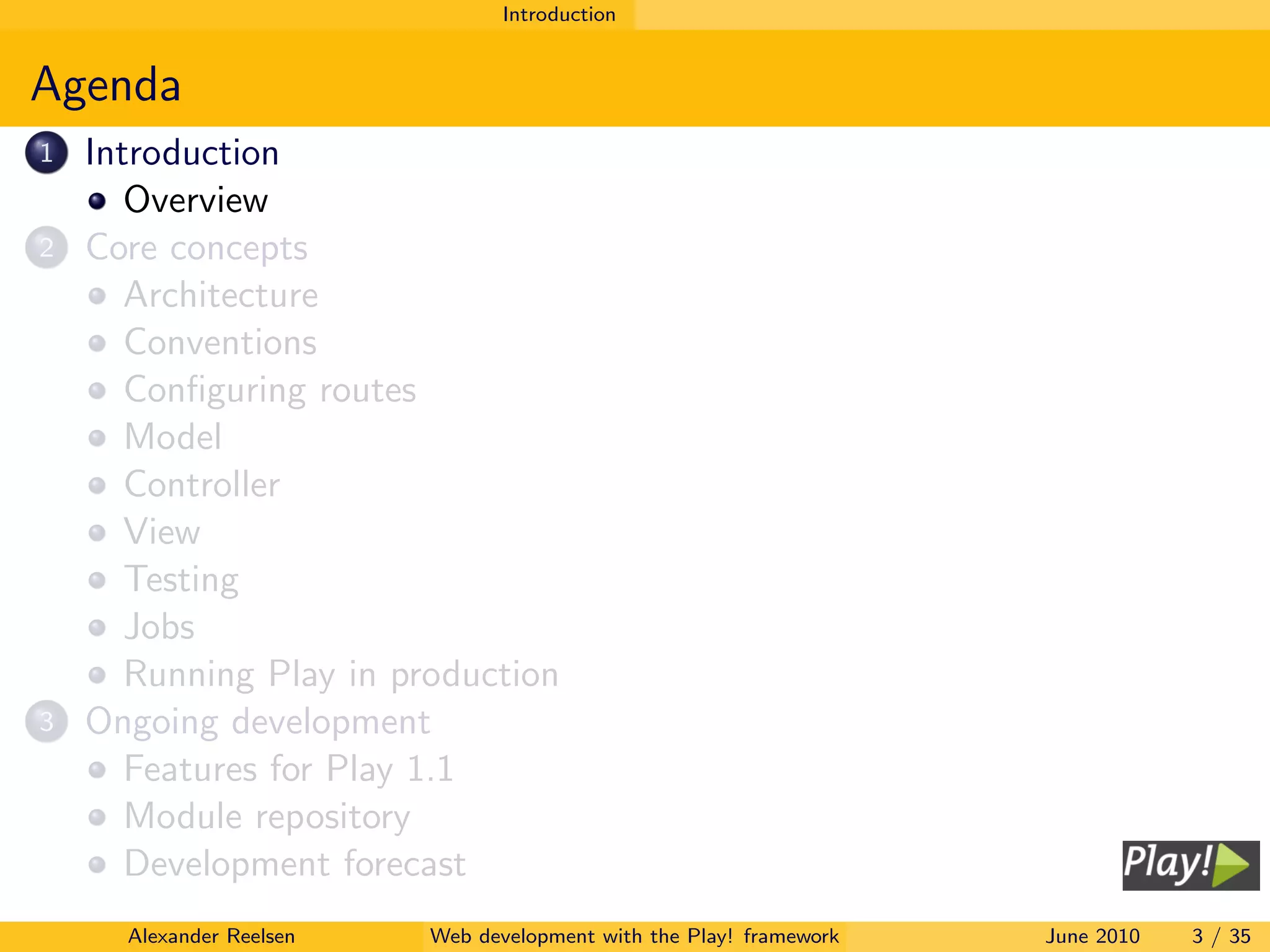The height and width of the screenshot is (952, 1270).
Task: Open the Configuring routes subsection
Action: pos(270,390)
